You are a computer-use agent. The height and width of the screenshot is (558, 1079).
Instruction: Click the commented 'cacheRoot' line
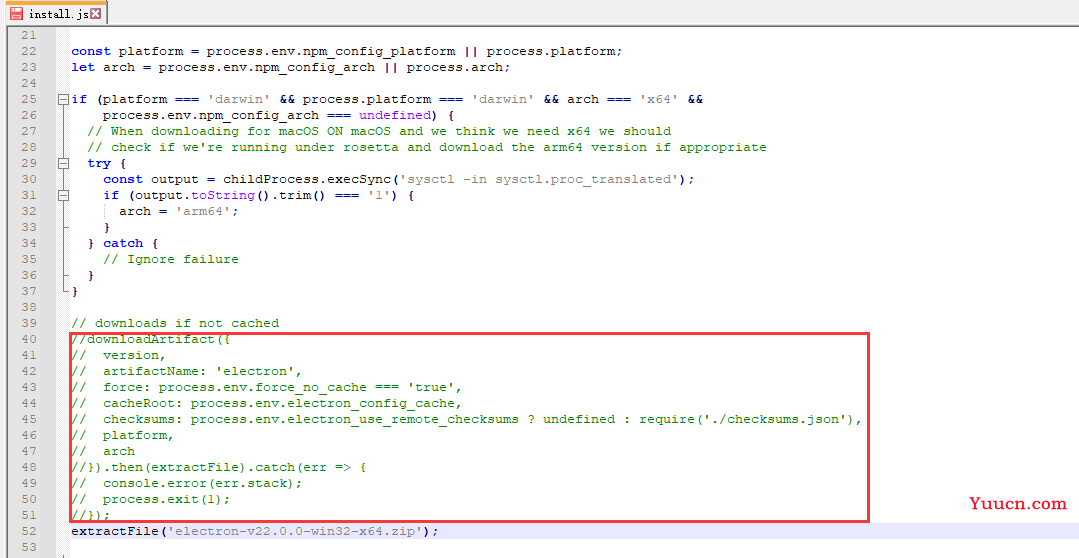point(267,403)
